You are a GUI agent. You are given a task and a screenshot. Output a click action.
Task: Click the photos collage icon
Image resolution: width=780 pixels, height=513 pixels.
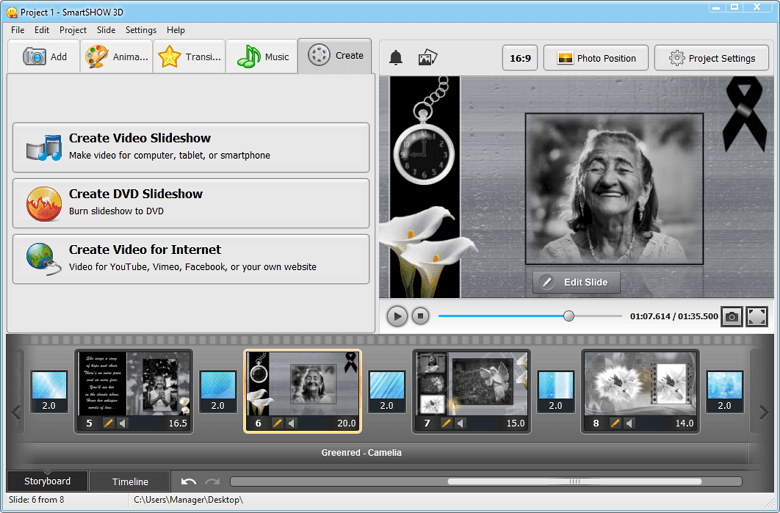pos(427,58)
